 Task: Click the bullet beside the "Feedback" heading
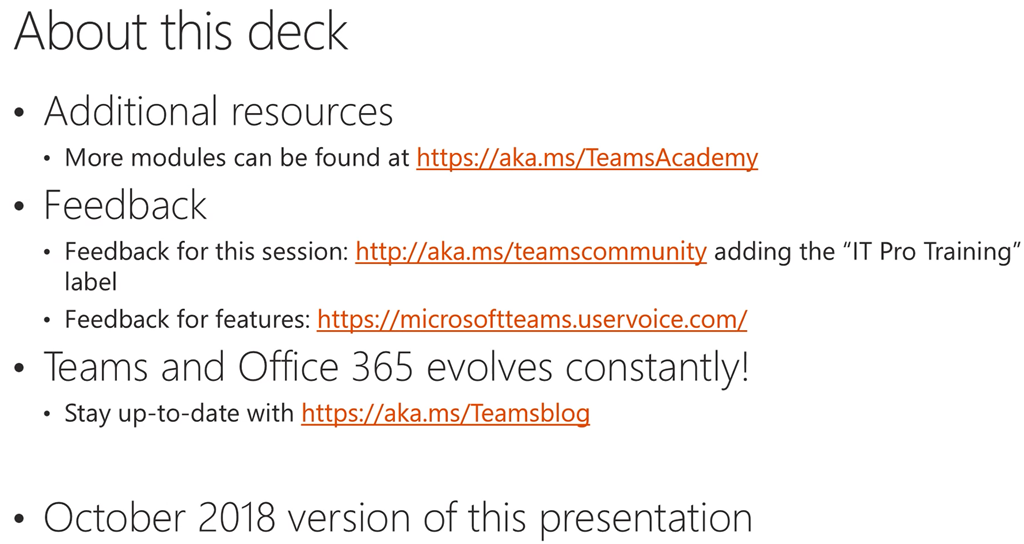(x=20, y=207)
